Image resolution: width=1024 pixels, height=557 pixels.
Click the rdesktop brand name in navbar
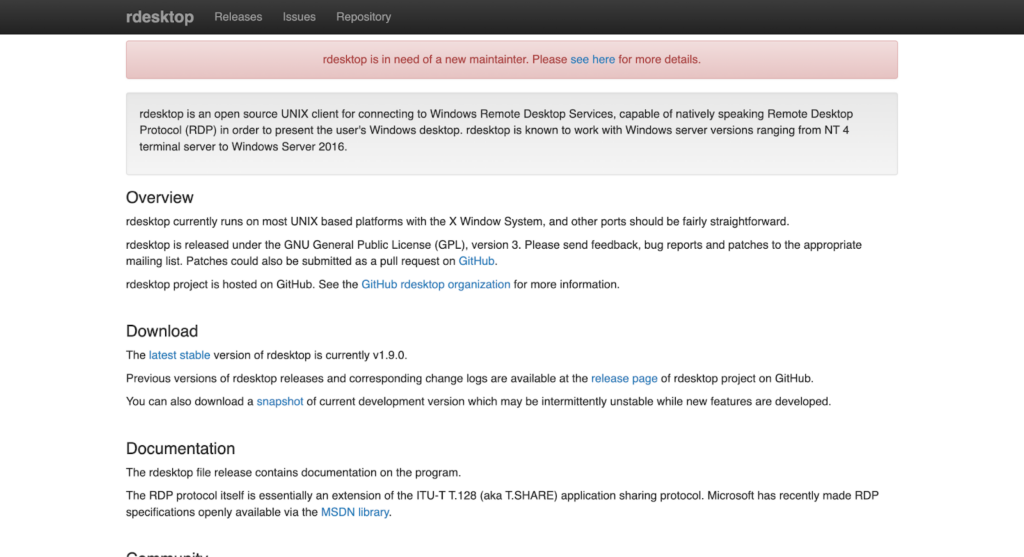point(160,17)
